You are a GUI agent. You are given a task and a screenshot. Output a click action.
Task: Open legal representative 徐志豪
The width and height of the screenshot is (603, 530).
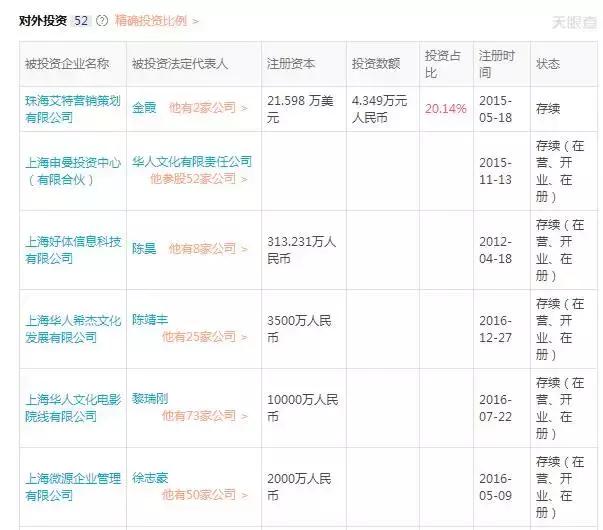click(150, 478)
